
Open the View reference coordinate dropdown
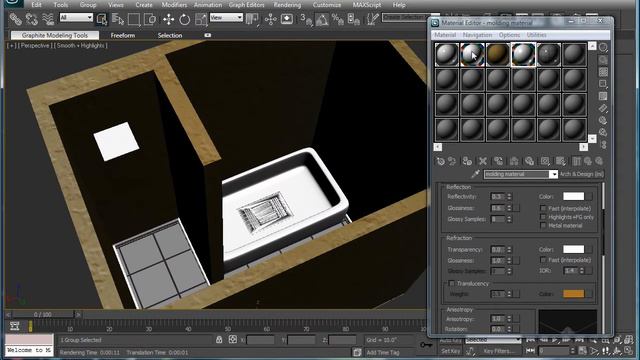click(x=226, y=17)
